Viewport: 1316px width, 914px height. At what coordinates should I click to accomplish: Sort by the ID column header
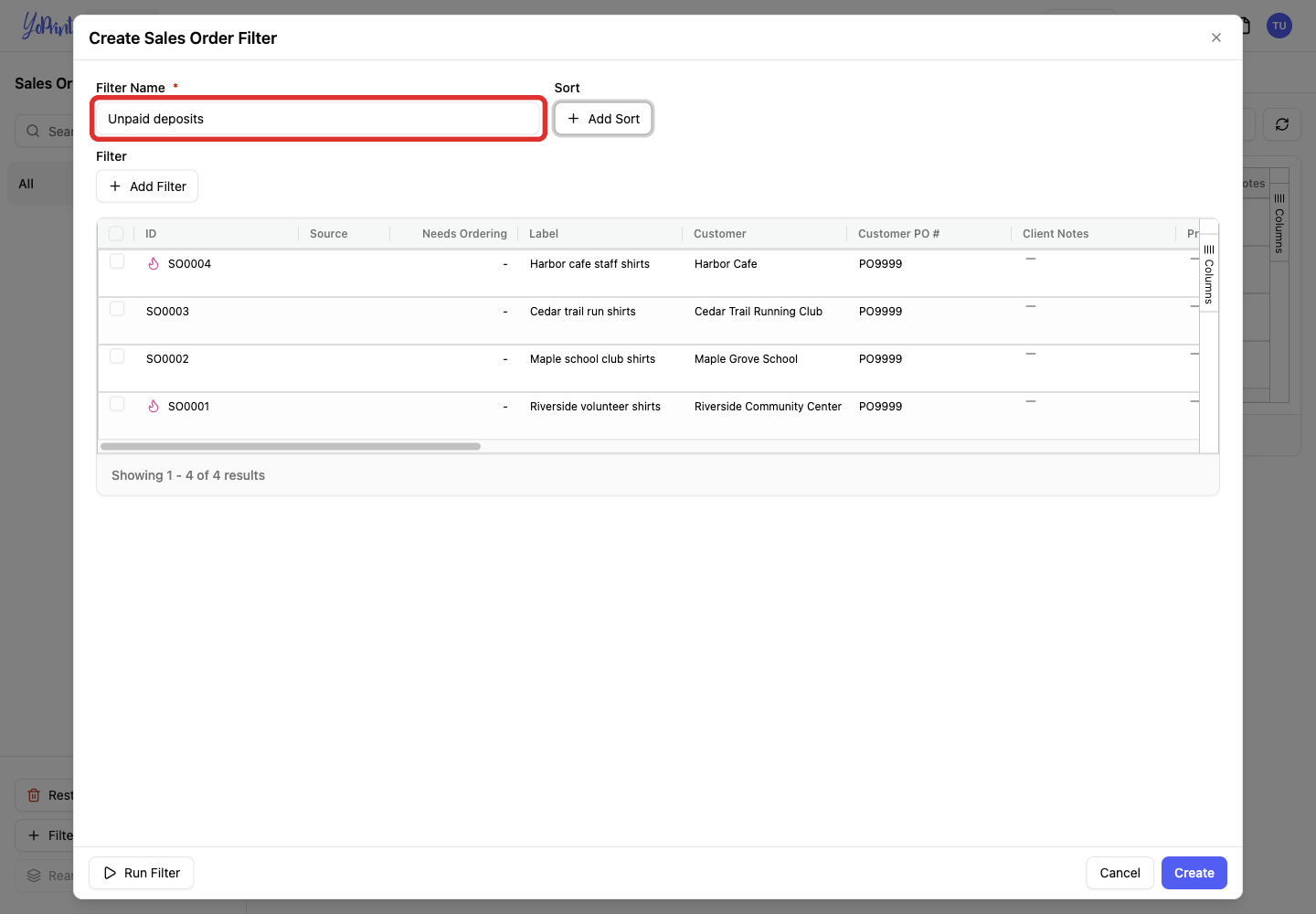151,234
